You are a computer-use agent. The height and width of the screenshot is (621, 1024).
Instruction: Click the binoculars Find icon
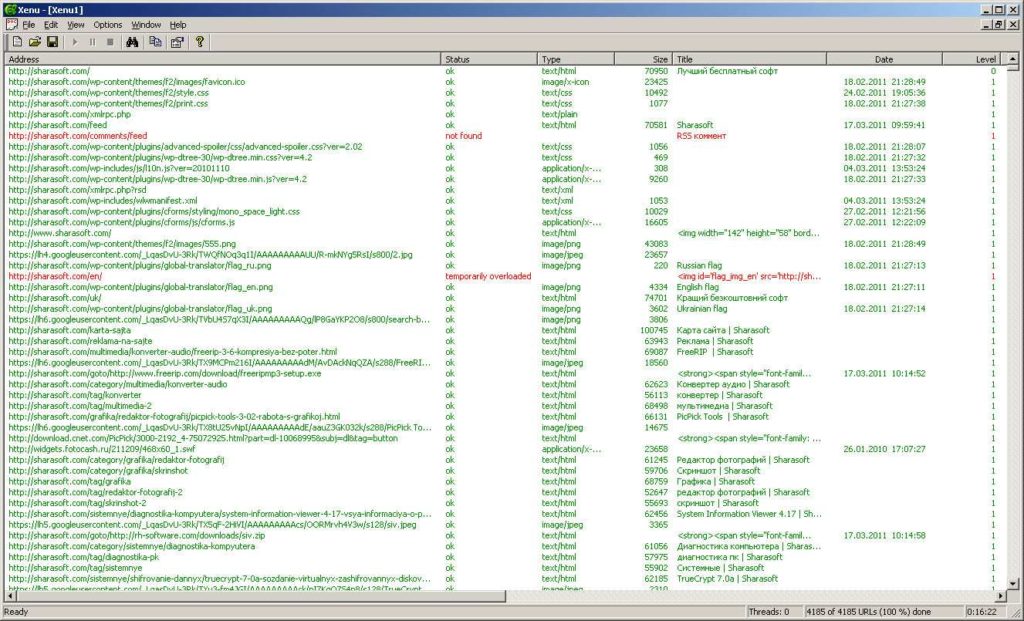tap(132, 42)
